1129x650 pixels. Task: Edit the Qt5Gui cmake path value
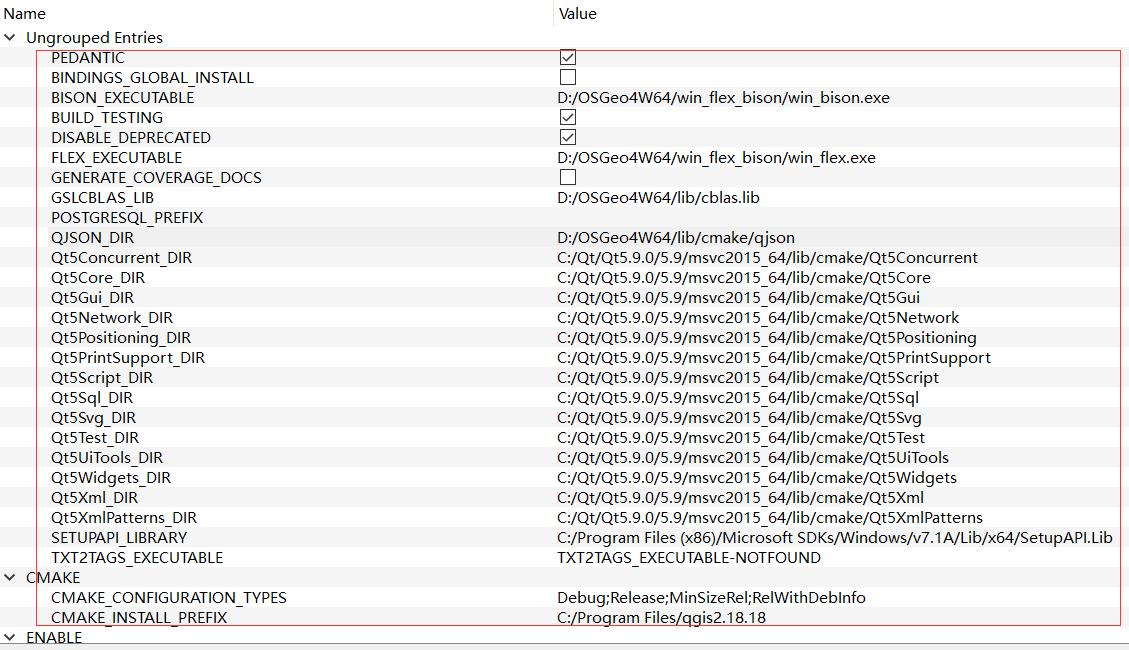pos(739,297)
